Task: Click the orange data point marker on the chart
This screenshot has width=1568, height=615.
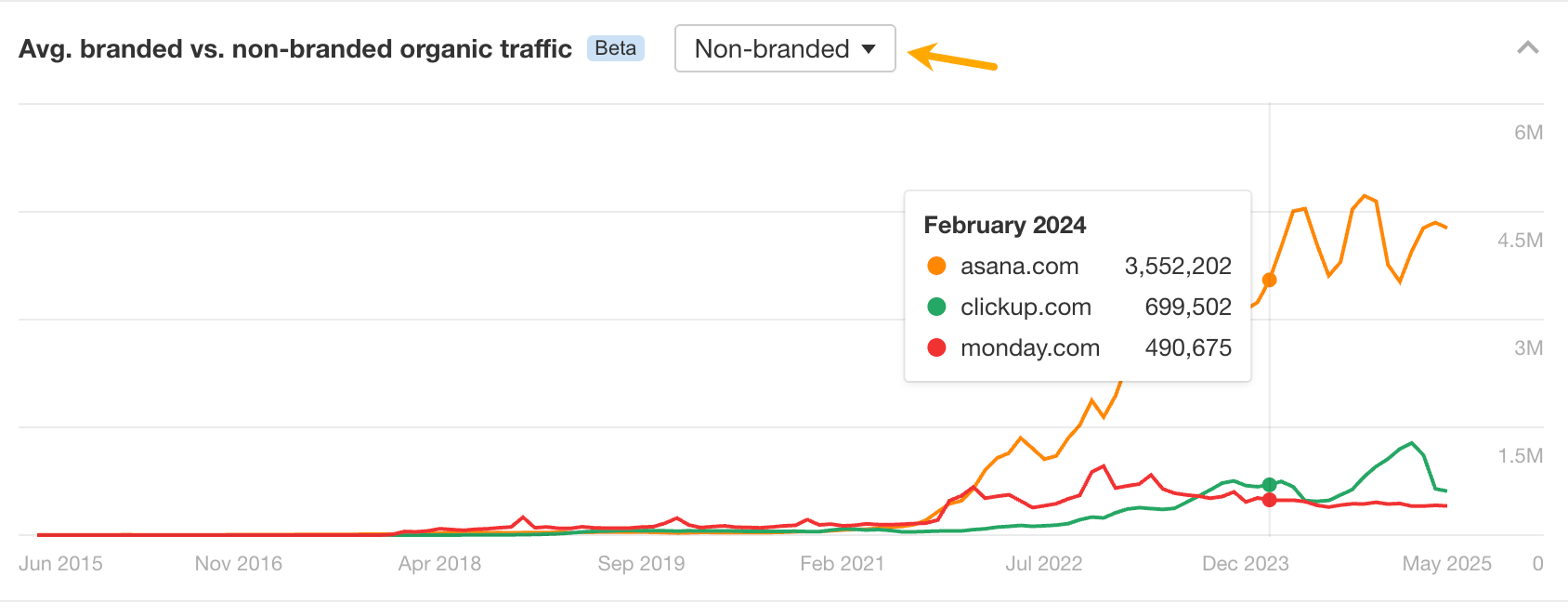Action: 1272,279
